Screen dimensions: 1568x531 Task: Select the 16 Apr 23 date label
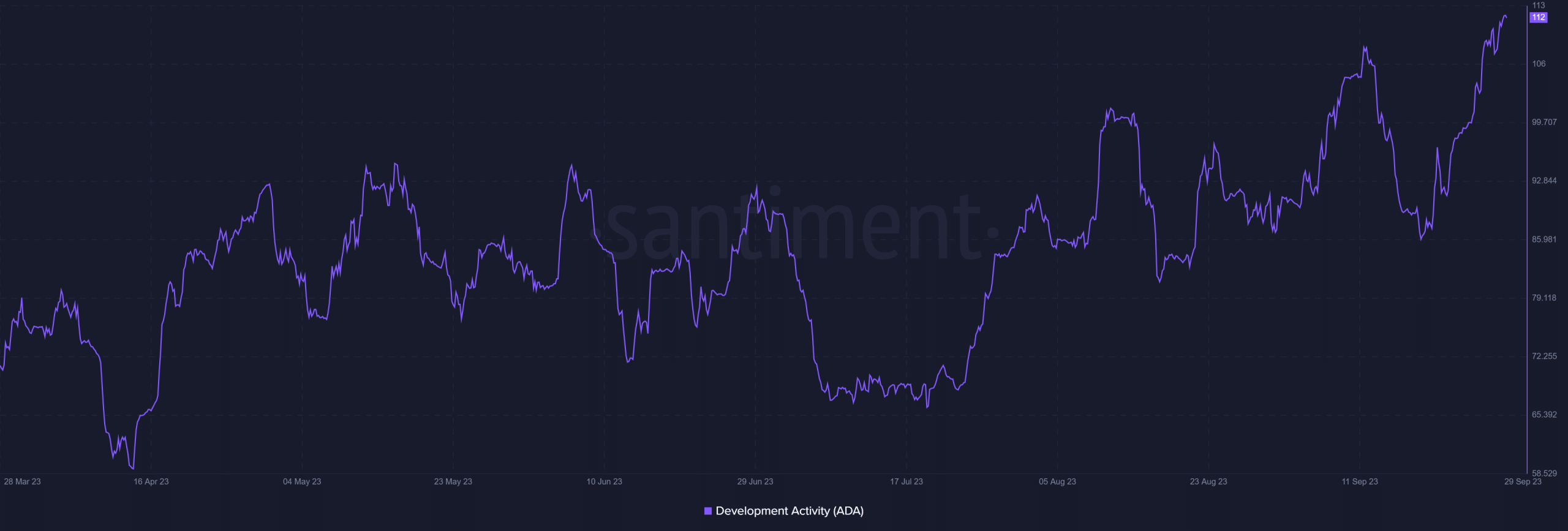[151, 481]
